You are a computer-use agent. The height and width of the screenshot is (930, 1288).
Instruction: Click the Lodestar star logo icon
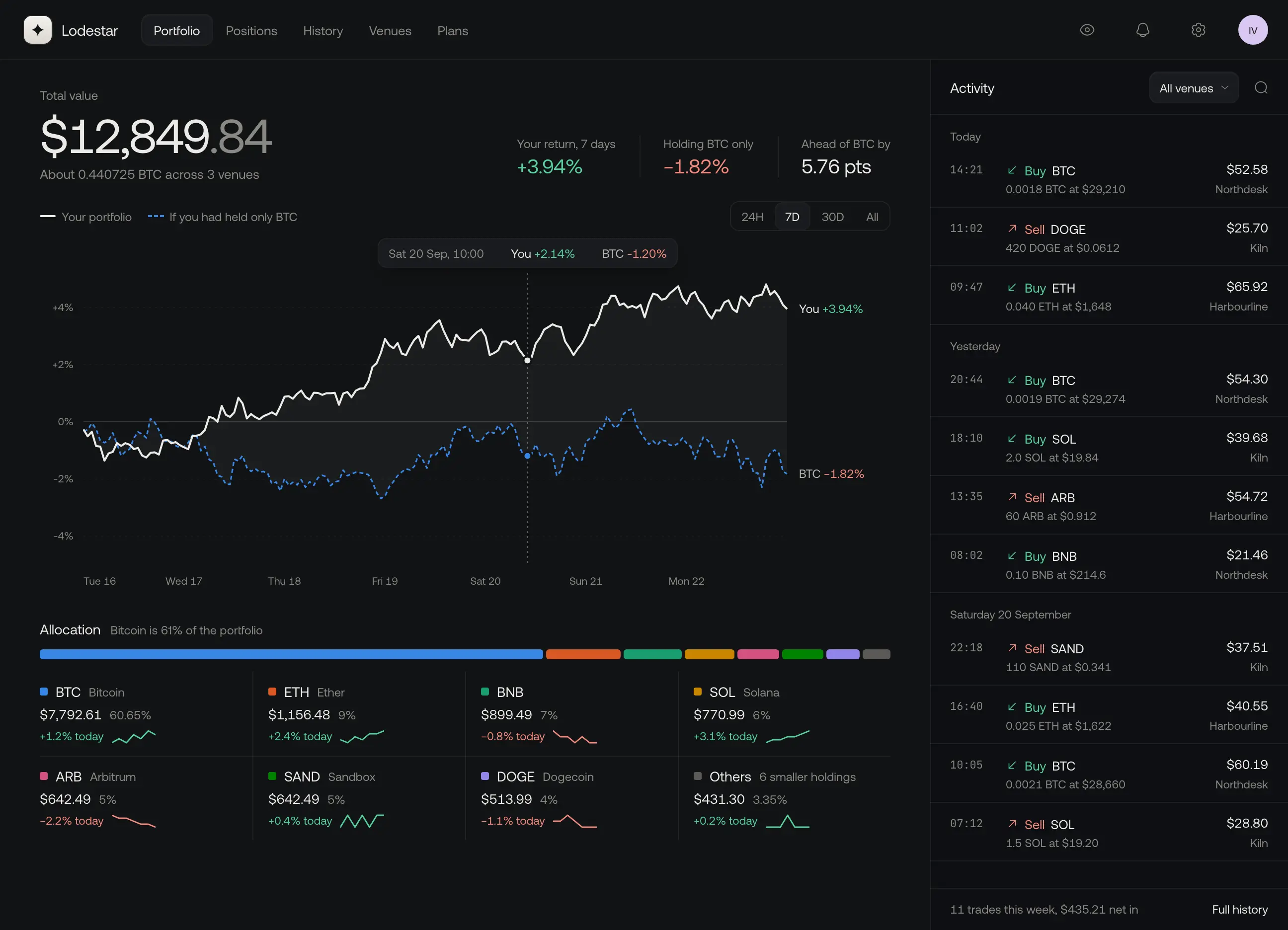pos(37,30)
